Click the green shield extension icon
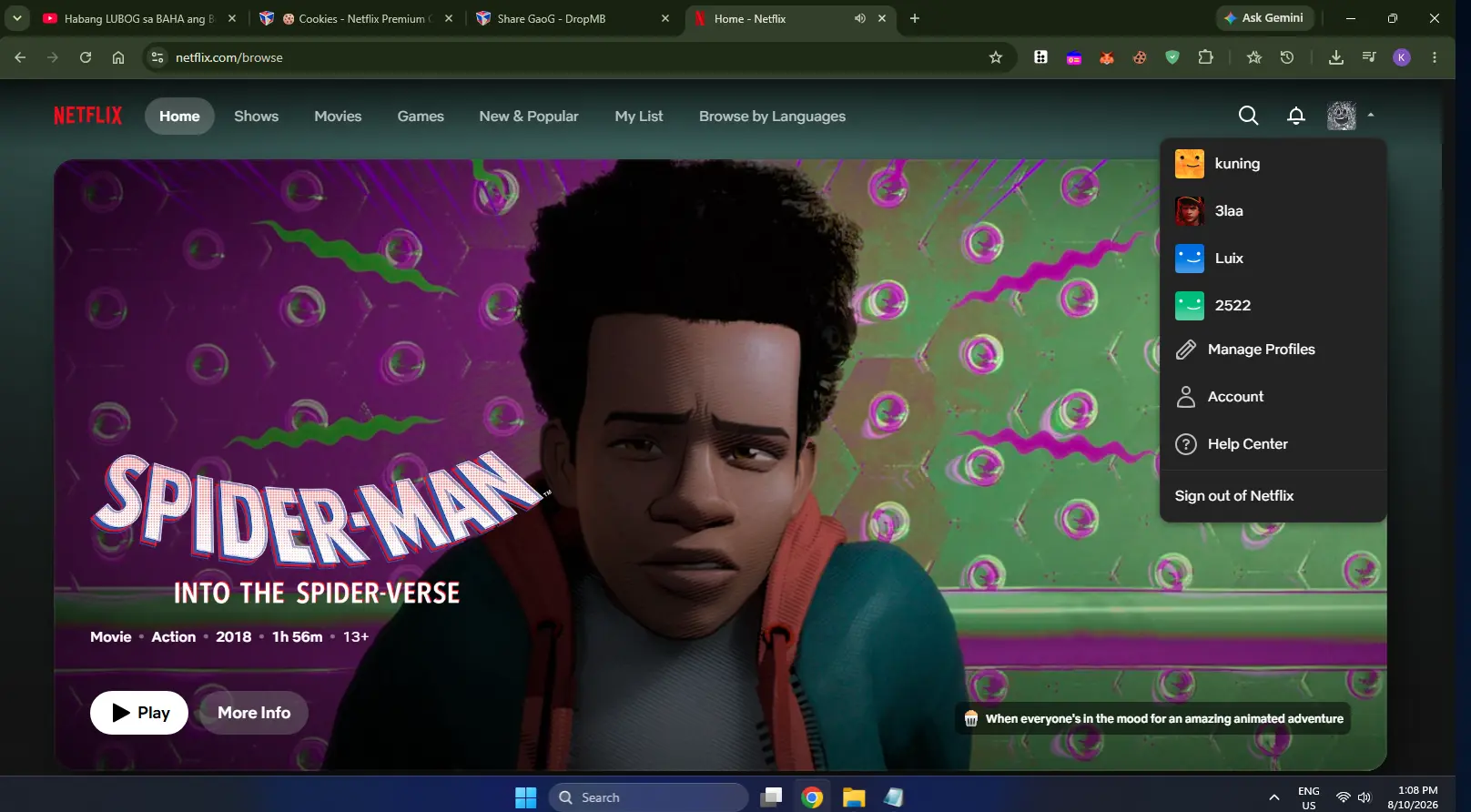 pyautogui.click(x=1172, y=57)
